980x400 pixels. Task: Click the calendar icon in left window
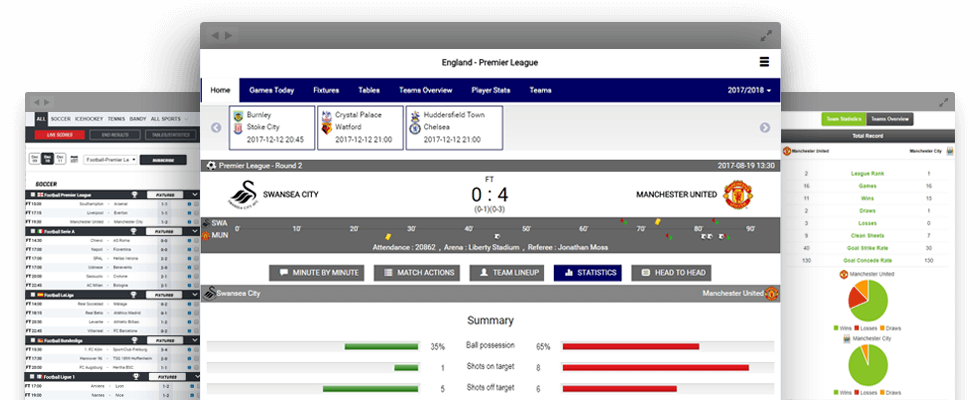(x=74, y=159)
